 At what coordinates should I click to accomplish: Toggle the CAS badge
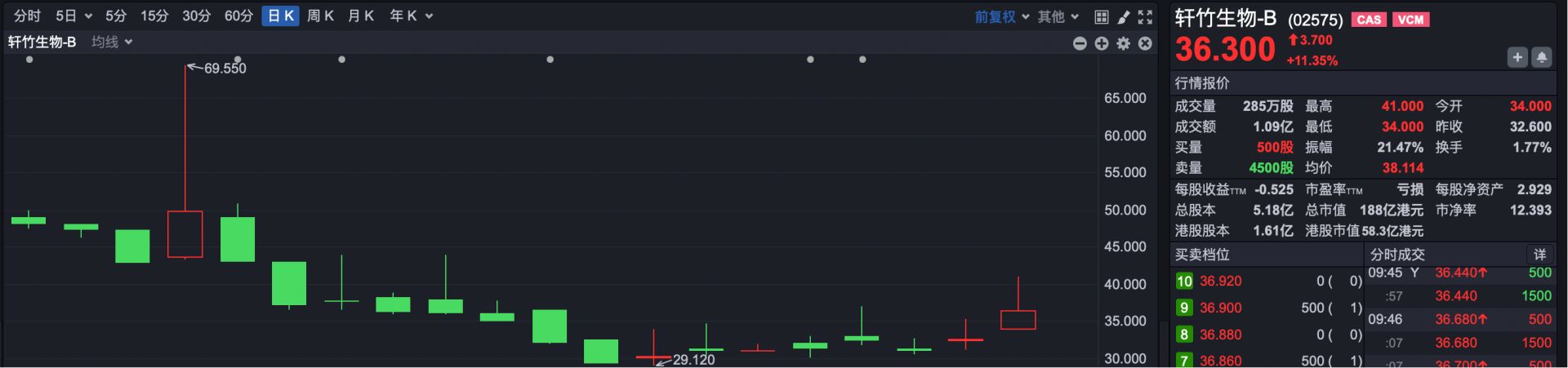tap(1369, 20)
